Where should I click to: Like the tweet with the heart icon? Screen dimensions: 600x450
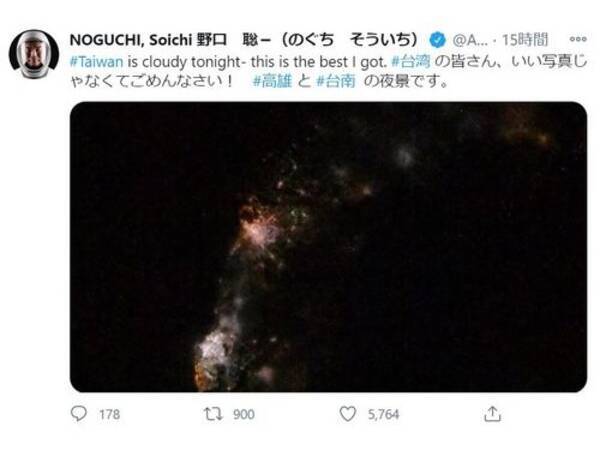click(x=348, y=414)
